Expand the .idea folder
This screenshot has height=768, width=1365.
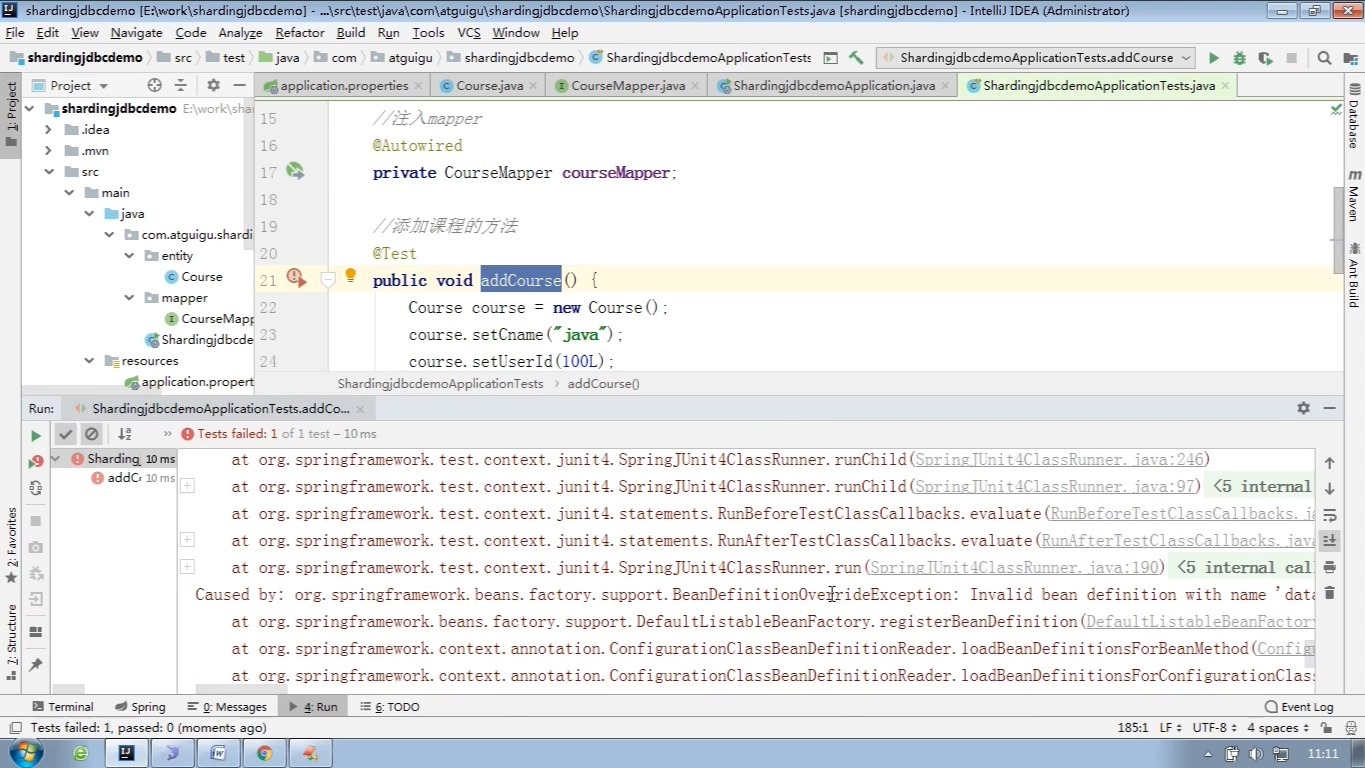coord(48,129)
